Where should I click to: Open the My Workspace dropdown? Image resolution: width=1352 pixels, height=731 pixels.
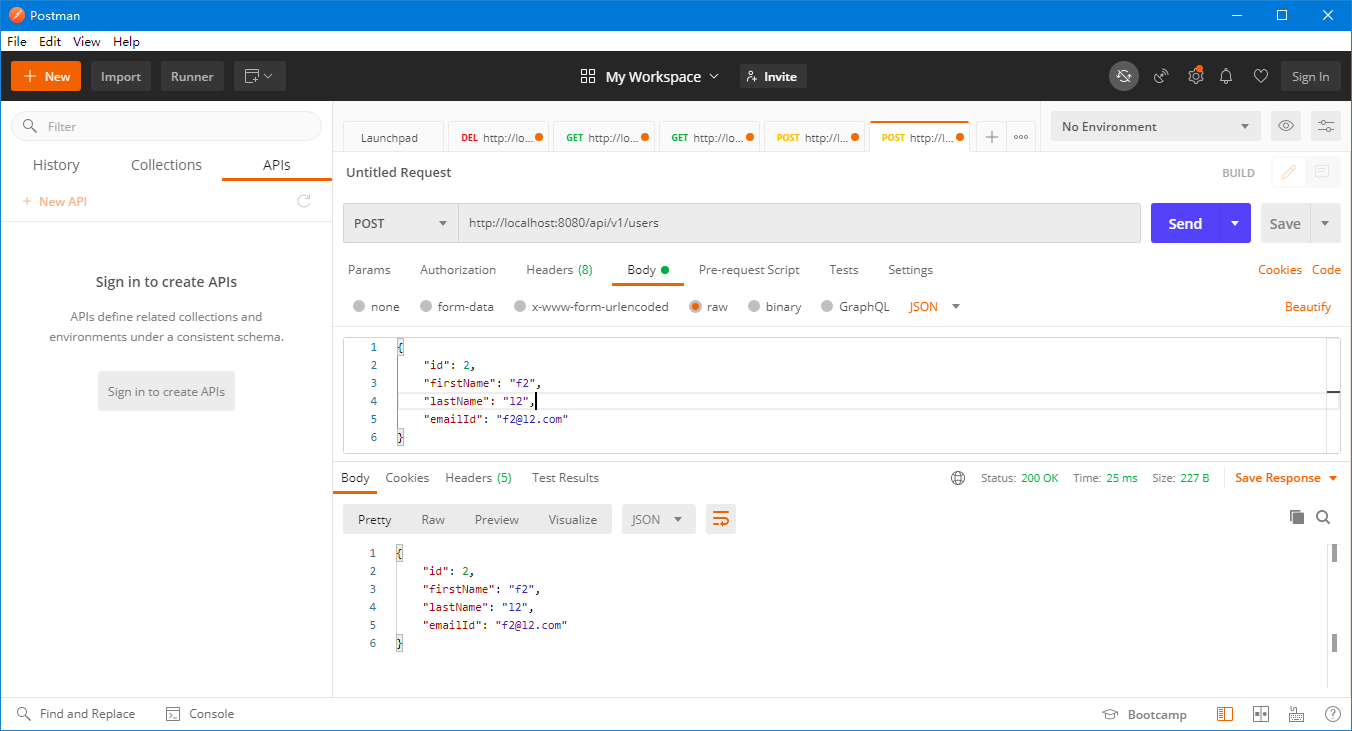649,76
